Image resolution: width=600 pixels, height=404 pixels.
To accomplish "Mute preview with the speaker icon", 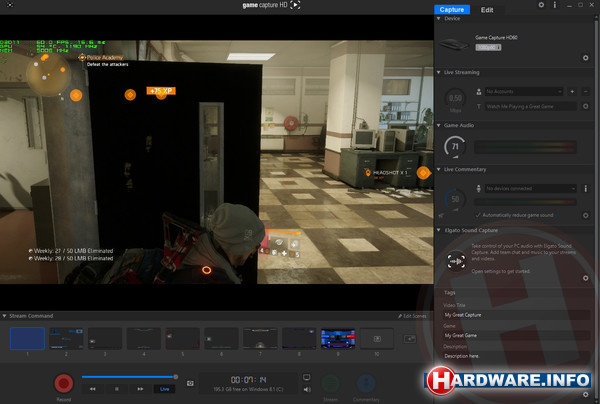I will click(307, 389).
